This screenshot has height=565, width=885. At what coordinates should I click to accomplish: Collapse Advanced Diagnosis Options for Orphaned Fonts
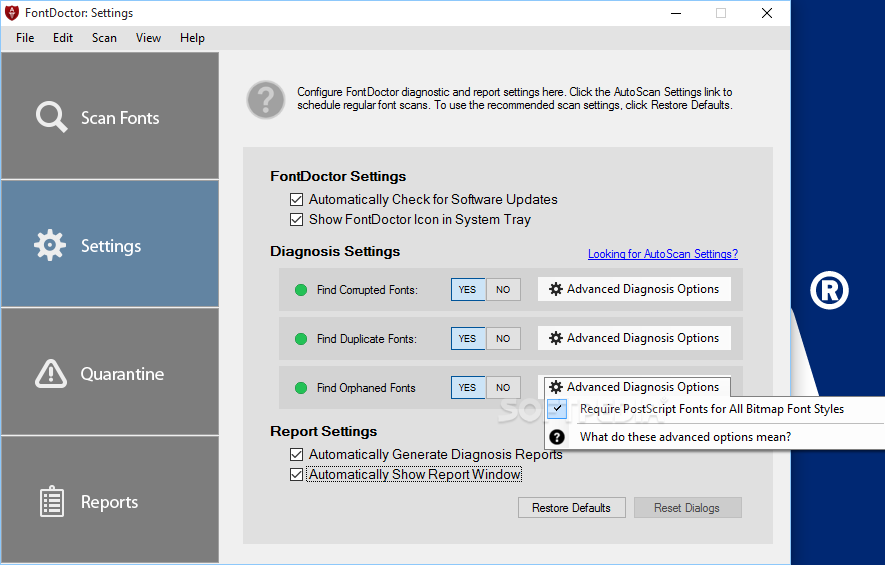637,387
